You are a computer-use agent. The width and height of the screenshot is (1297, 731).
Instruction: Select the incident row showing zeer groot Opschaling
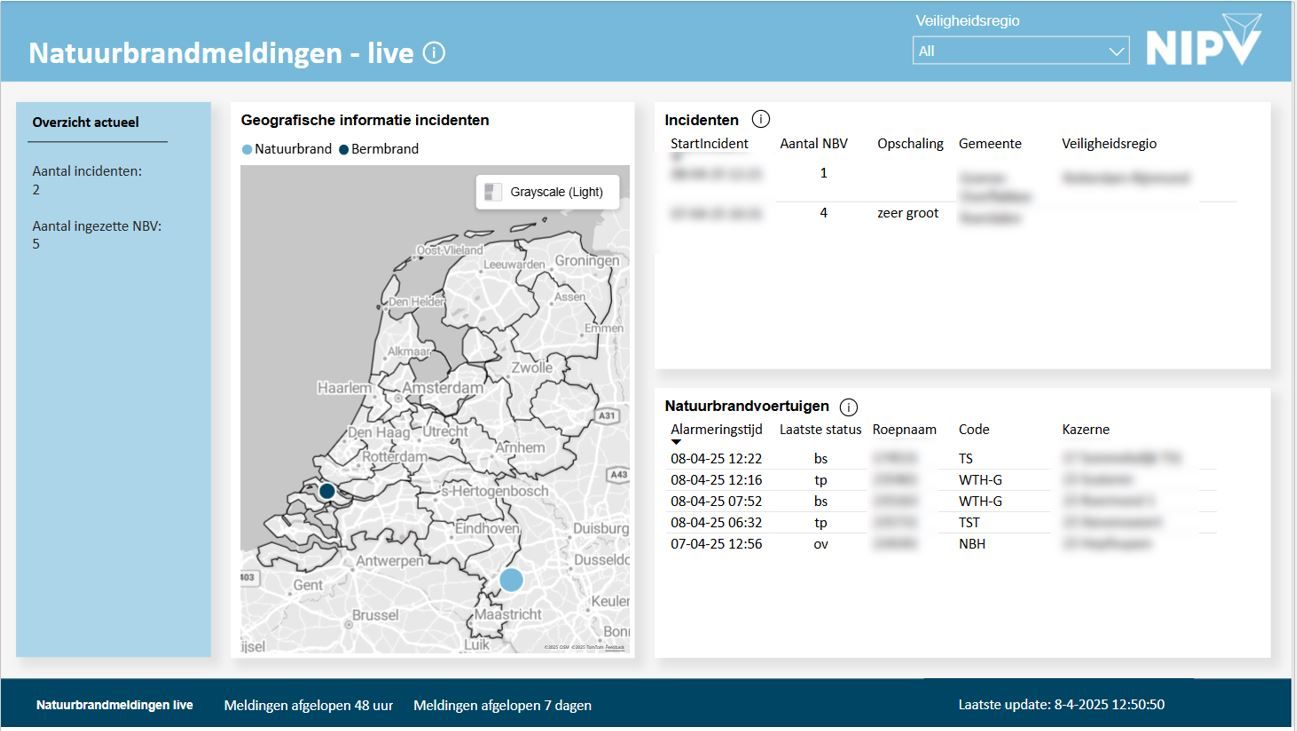[x=900, y=212]
